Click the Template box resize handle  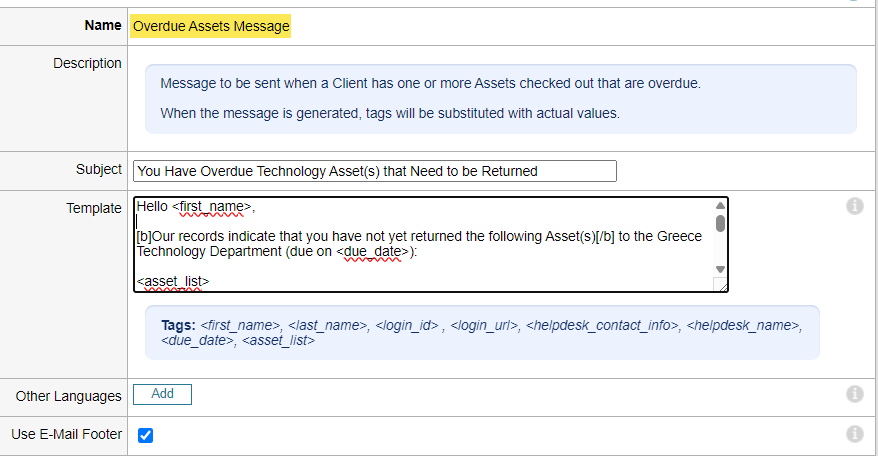(721, 285)
